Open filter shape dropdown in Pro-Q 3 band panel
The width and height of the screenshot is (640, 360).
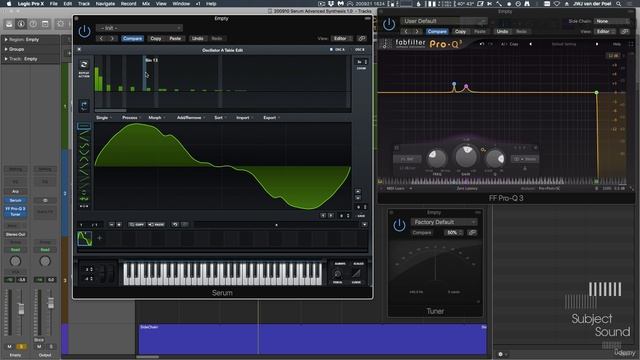(407, 159)
